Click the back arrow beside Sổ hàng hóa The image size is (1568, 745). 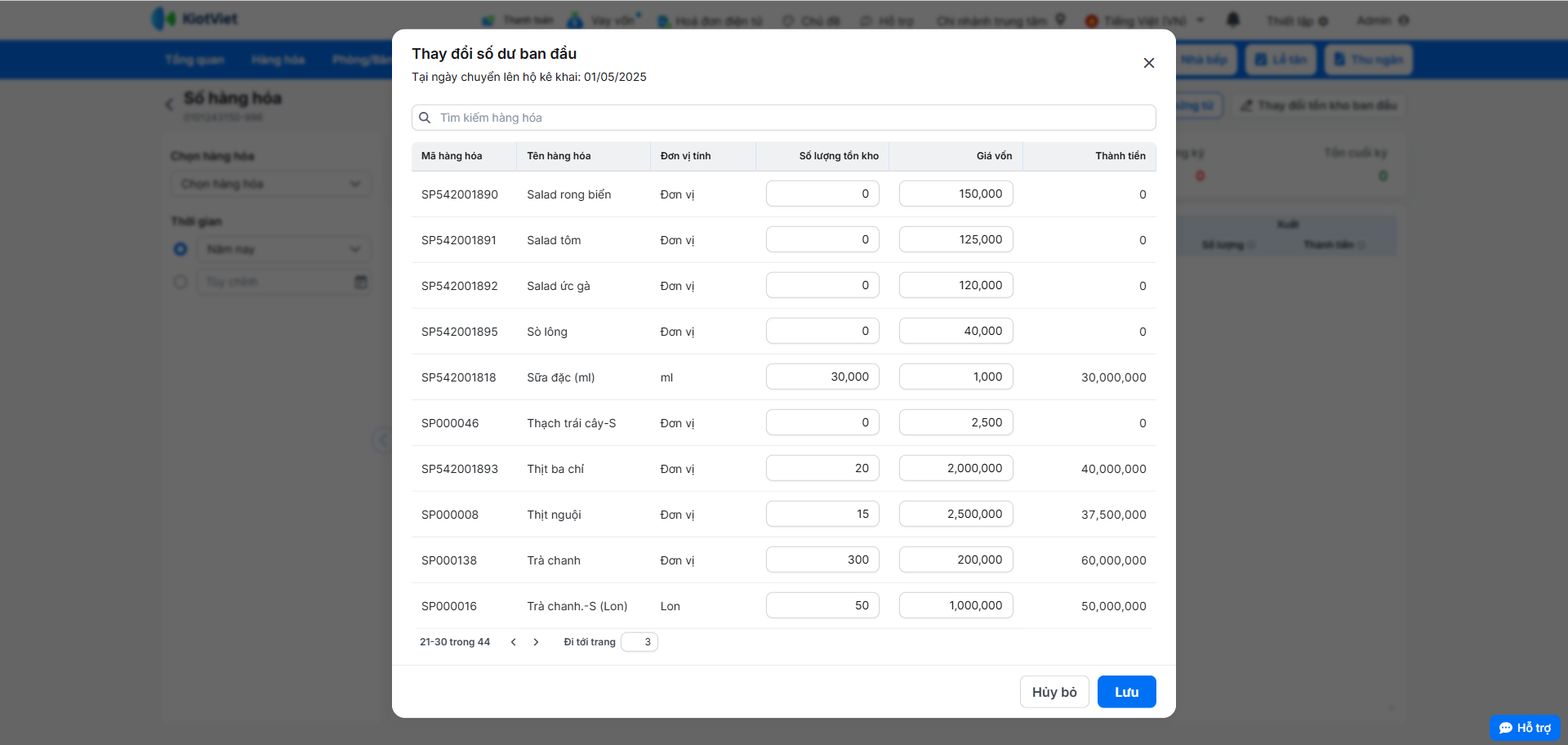pos(170,105)
